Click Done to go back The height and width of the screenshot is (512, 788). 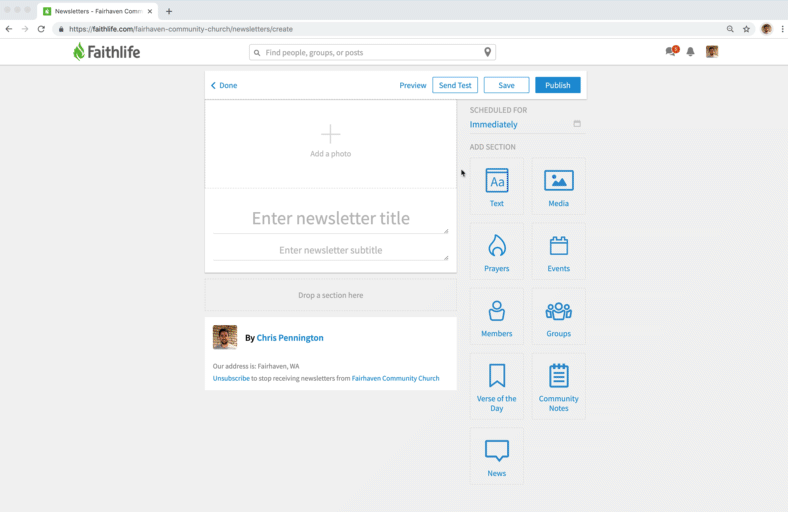click(224, 85)
